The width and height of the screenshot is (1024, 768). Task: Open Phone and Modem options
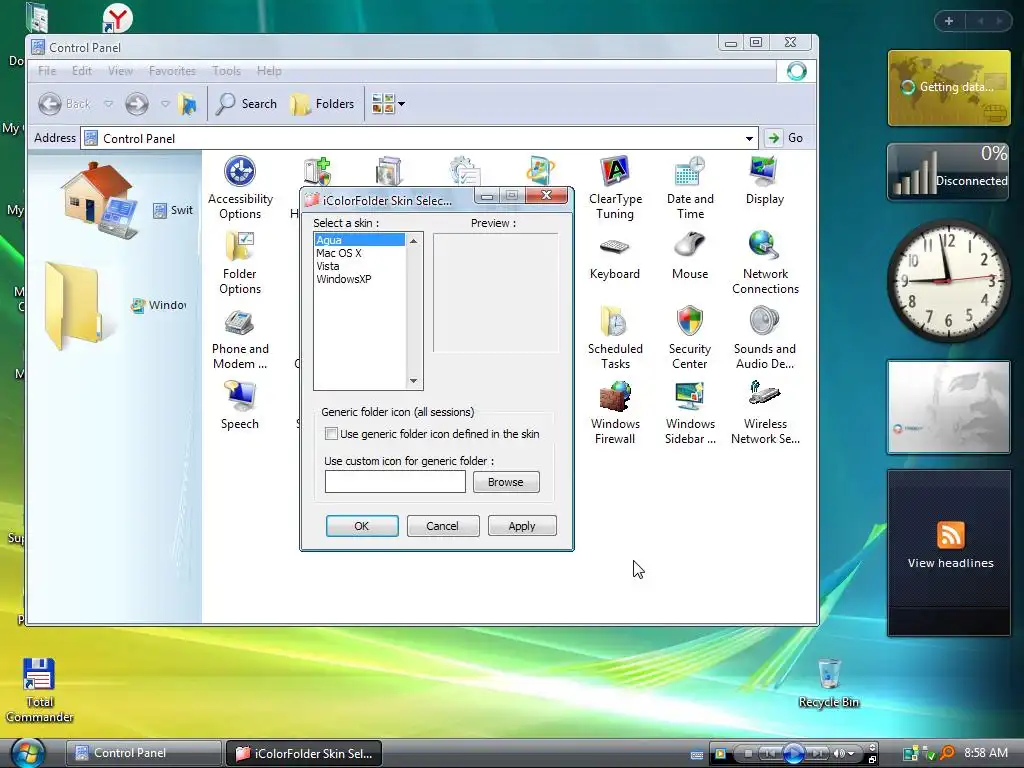click(x=240, y=338)
